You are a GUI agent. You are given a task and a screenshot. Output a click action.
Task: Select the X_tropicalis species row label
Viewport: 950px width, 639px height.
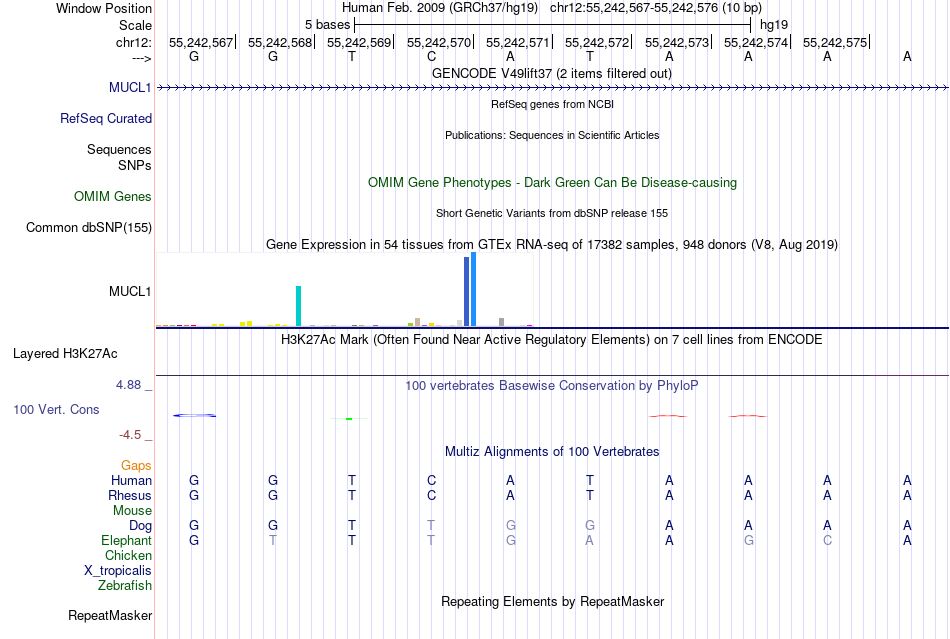(118, 571)
